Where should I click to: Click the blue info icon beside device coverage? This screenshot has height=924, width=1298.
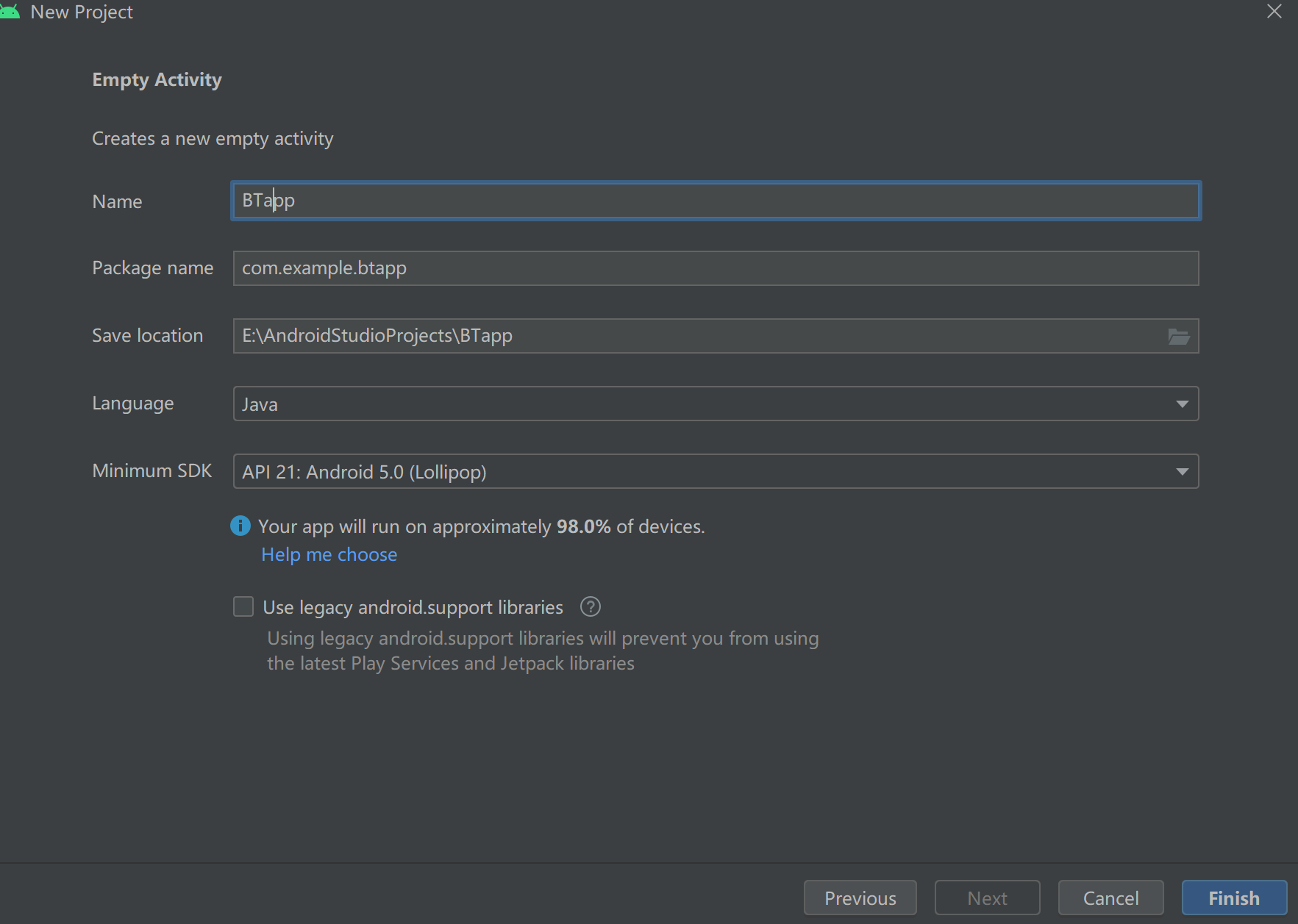[x=240, y=526]
